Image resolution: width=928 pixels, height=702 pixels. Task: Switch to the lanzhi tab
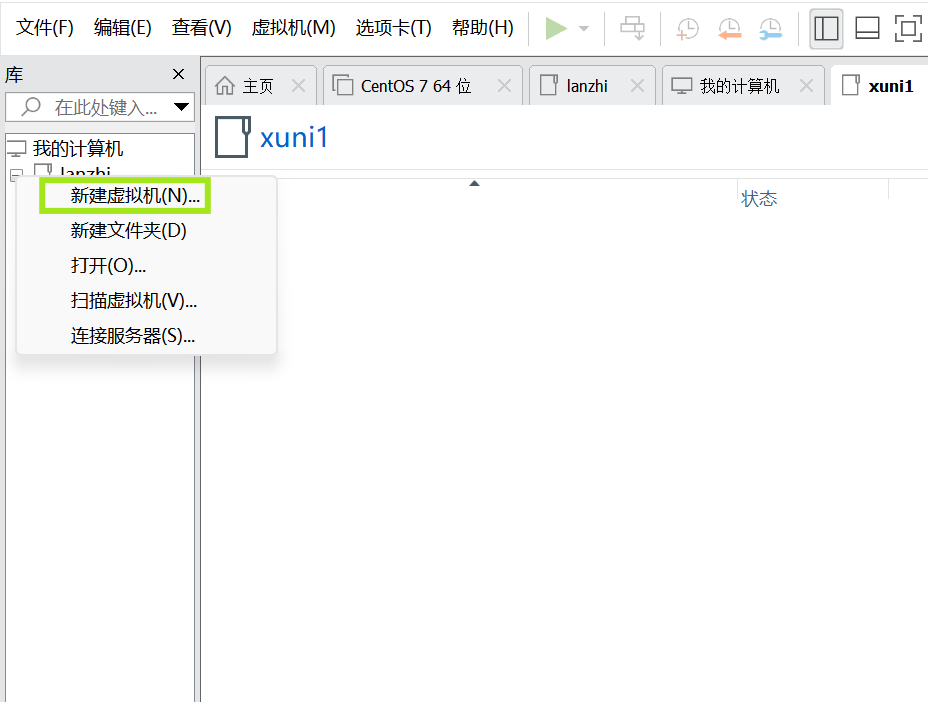[587, 86]
